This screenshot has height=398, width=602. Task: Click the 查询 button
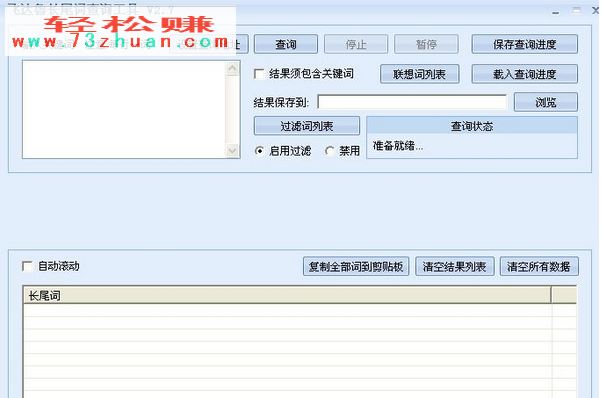point(286,44)
